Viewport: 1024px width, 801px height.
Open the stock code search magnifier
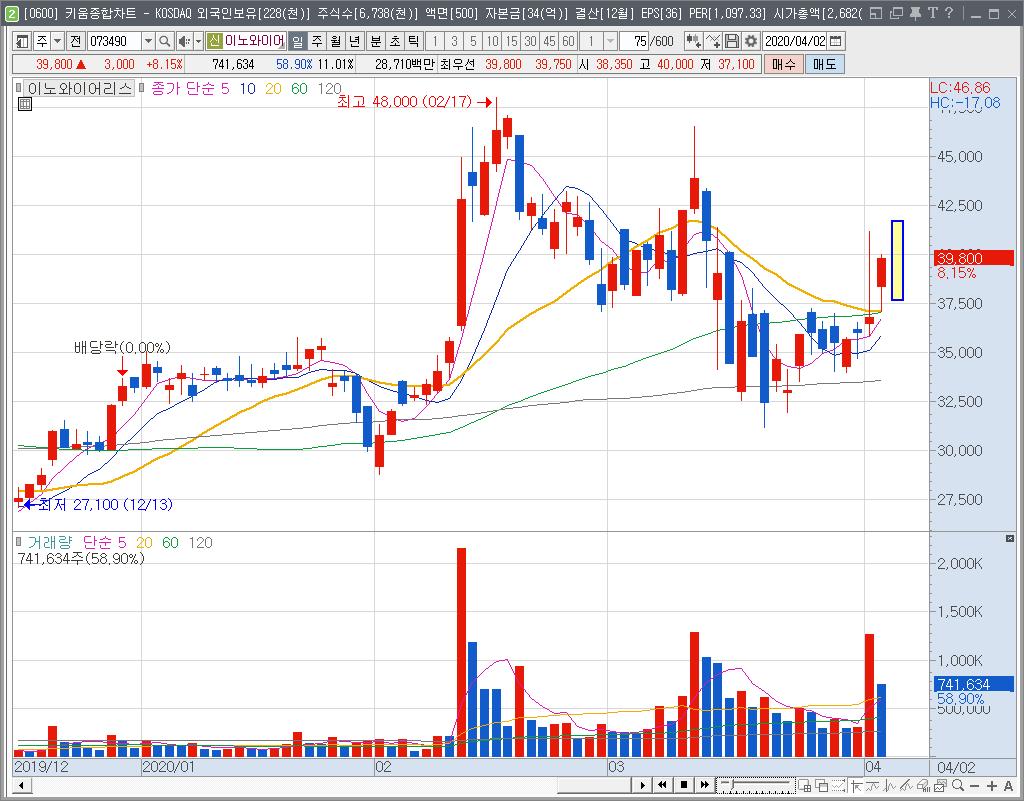point(165,41)
